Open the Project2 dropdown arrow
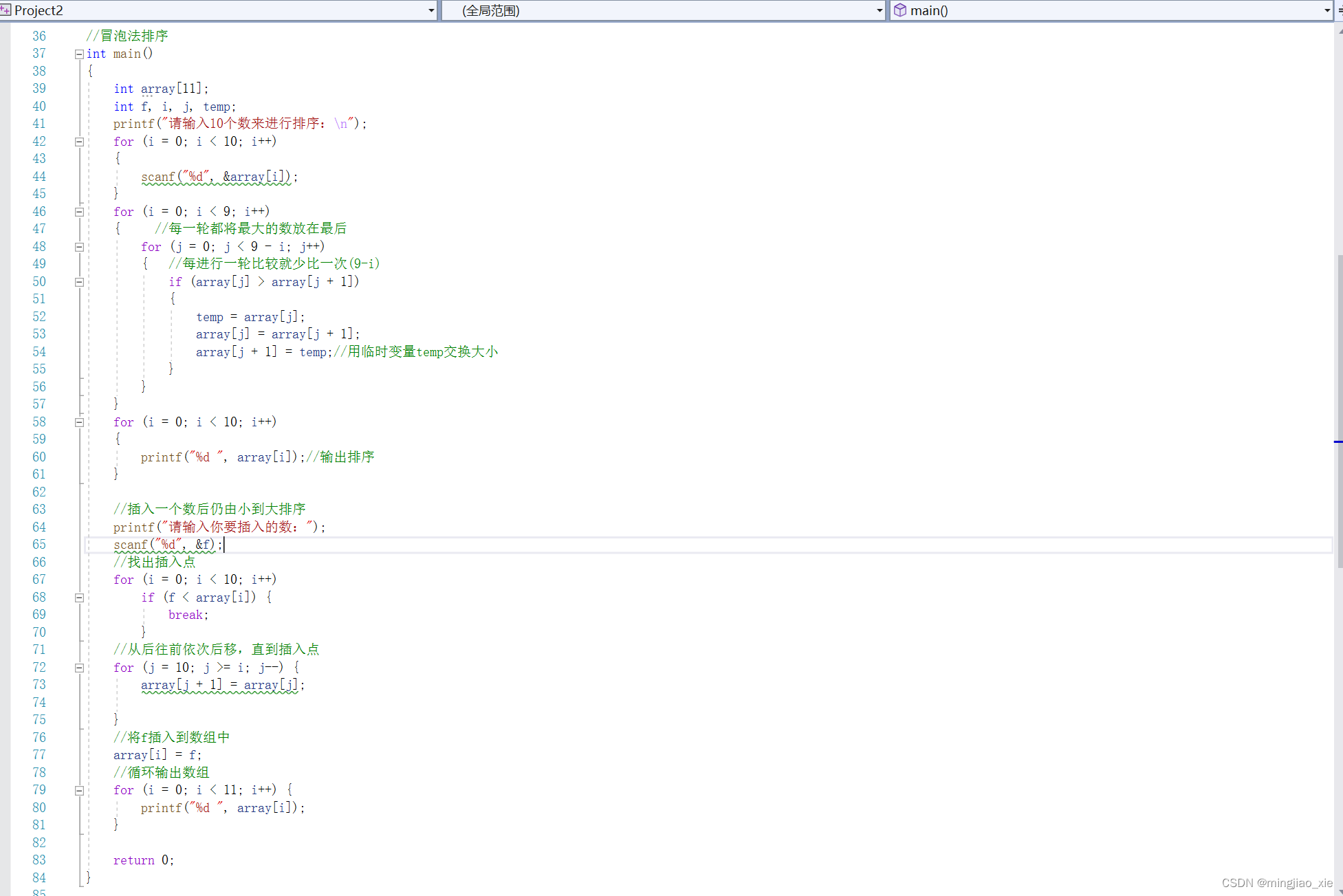 (x=431, y=10)
